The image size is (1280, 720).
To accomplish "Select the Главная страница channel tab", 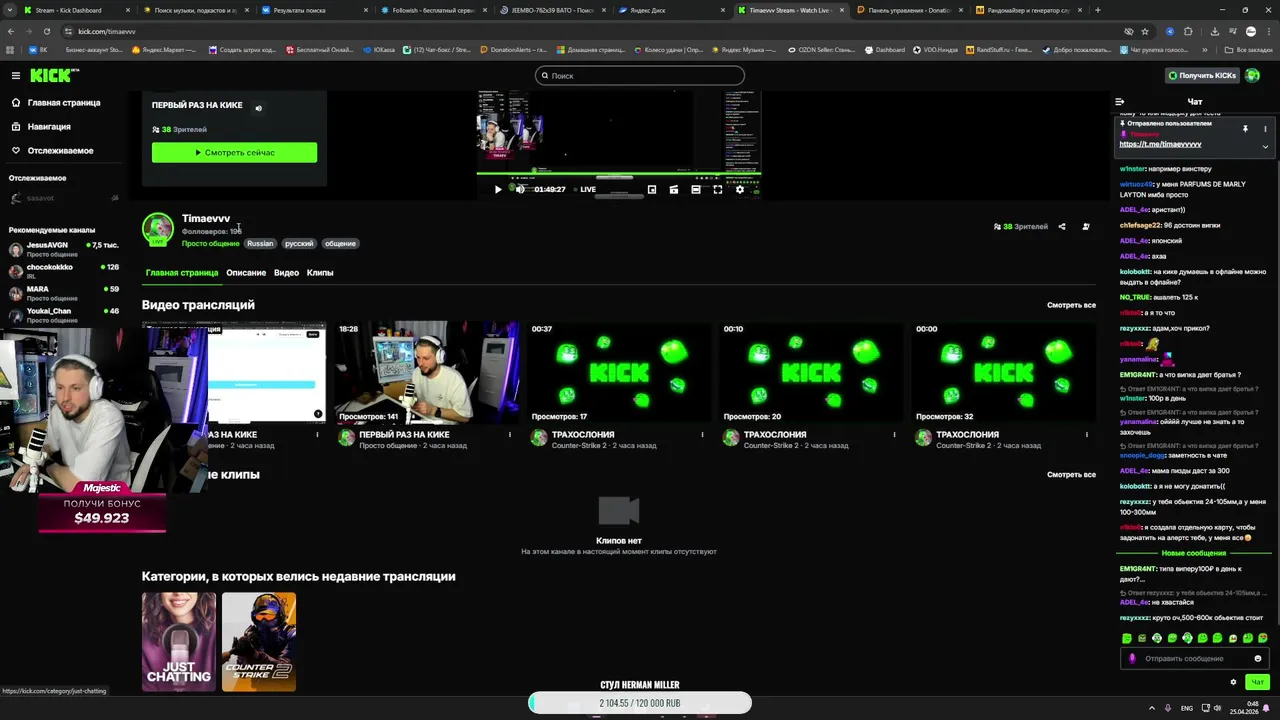I will [182, 273].
